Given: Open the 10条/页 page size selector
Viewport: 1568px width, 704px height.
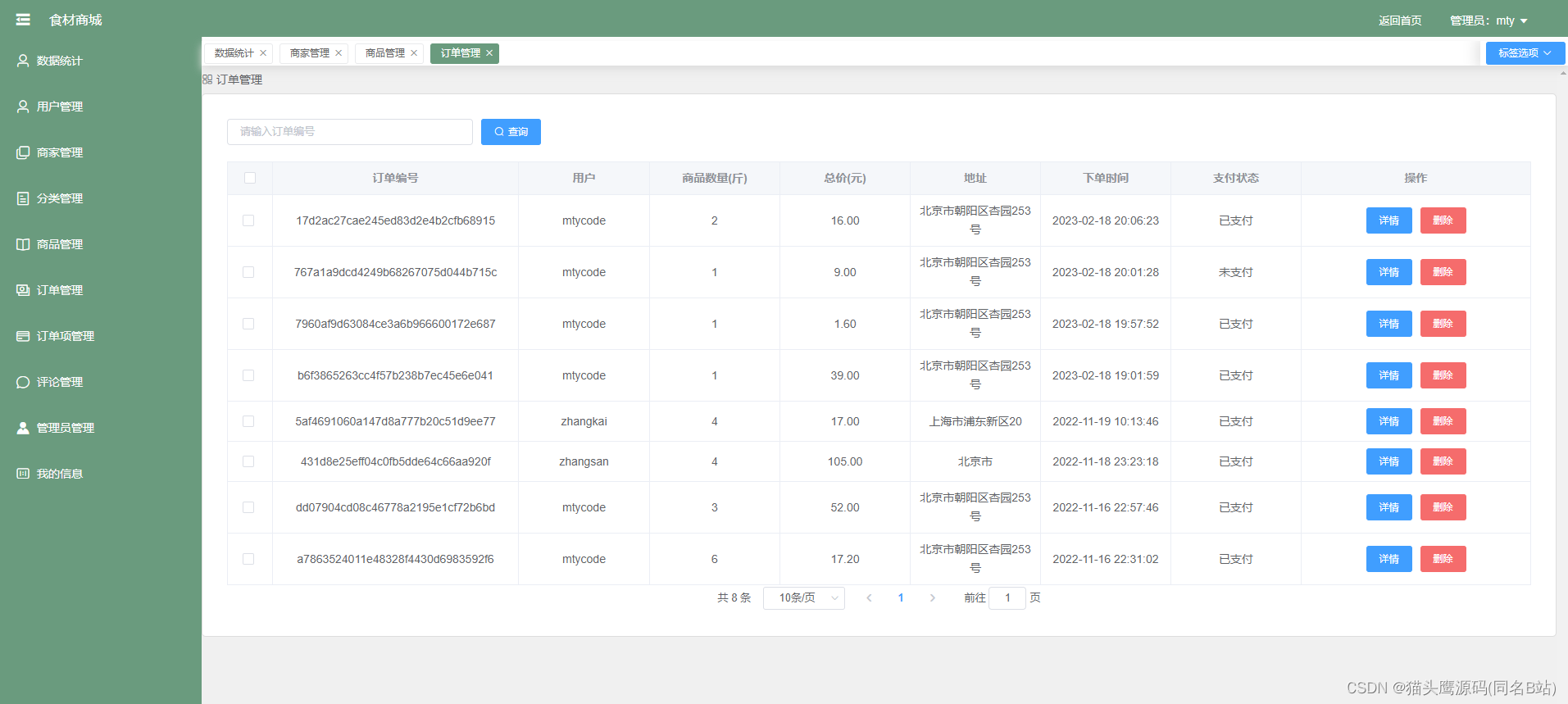Looking at the screenshot, I should pos(804,598).
